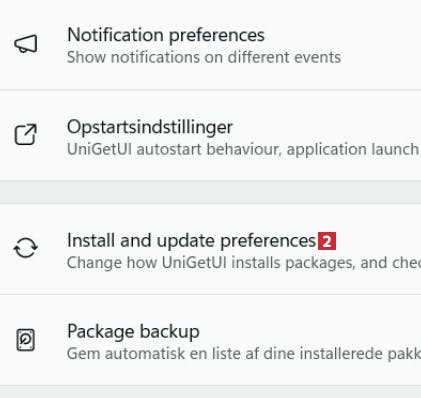Screen dimensions: 421x398
Task: Click the red badge showing number 2
Action: 327,241
